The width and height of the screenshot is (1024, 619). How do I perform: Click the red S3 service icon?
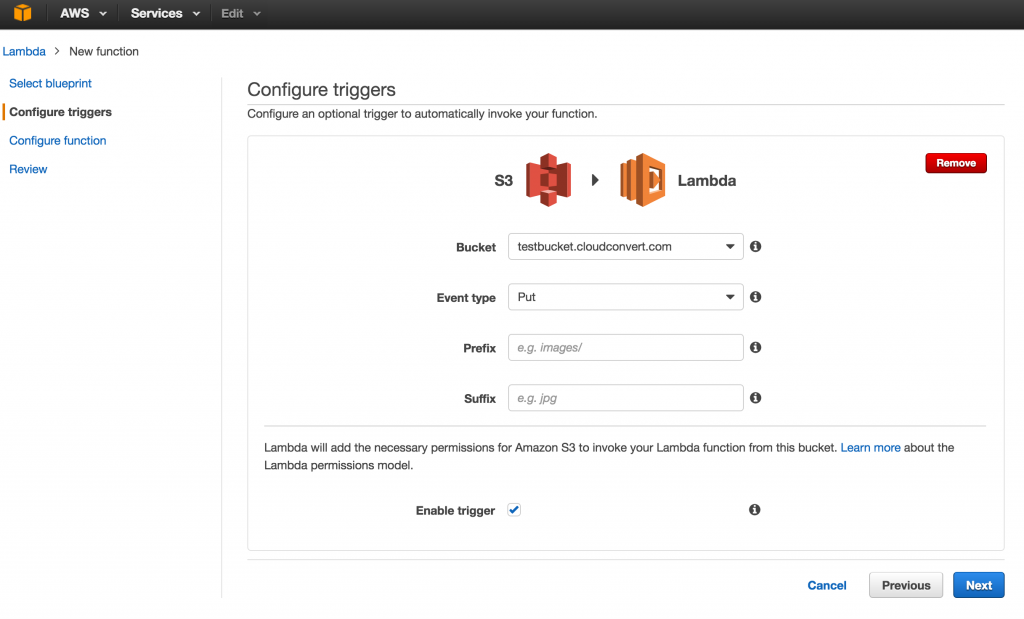pos(549,180)
